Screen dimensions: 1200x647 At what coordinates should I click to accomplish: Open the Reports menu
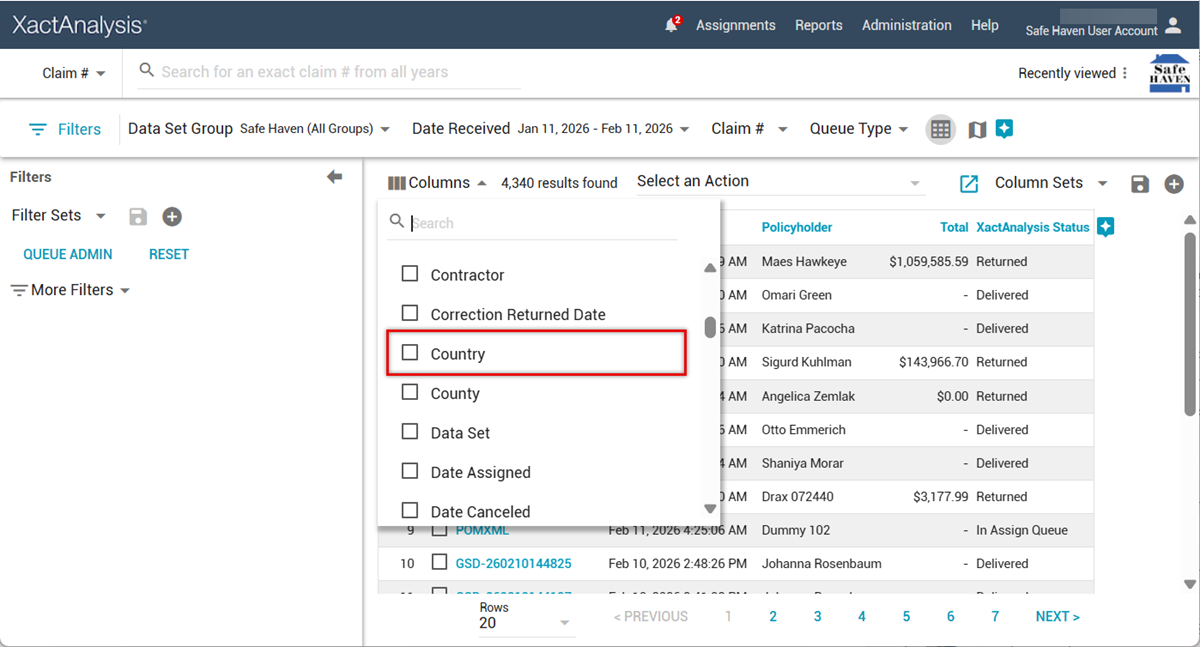(818, 25)
